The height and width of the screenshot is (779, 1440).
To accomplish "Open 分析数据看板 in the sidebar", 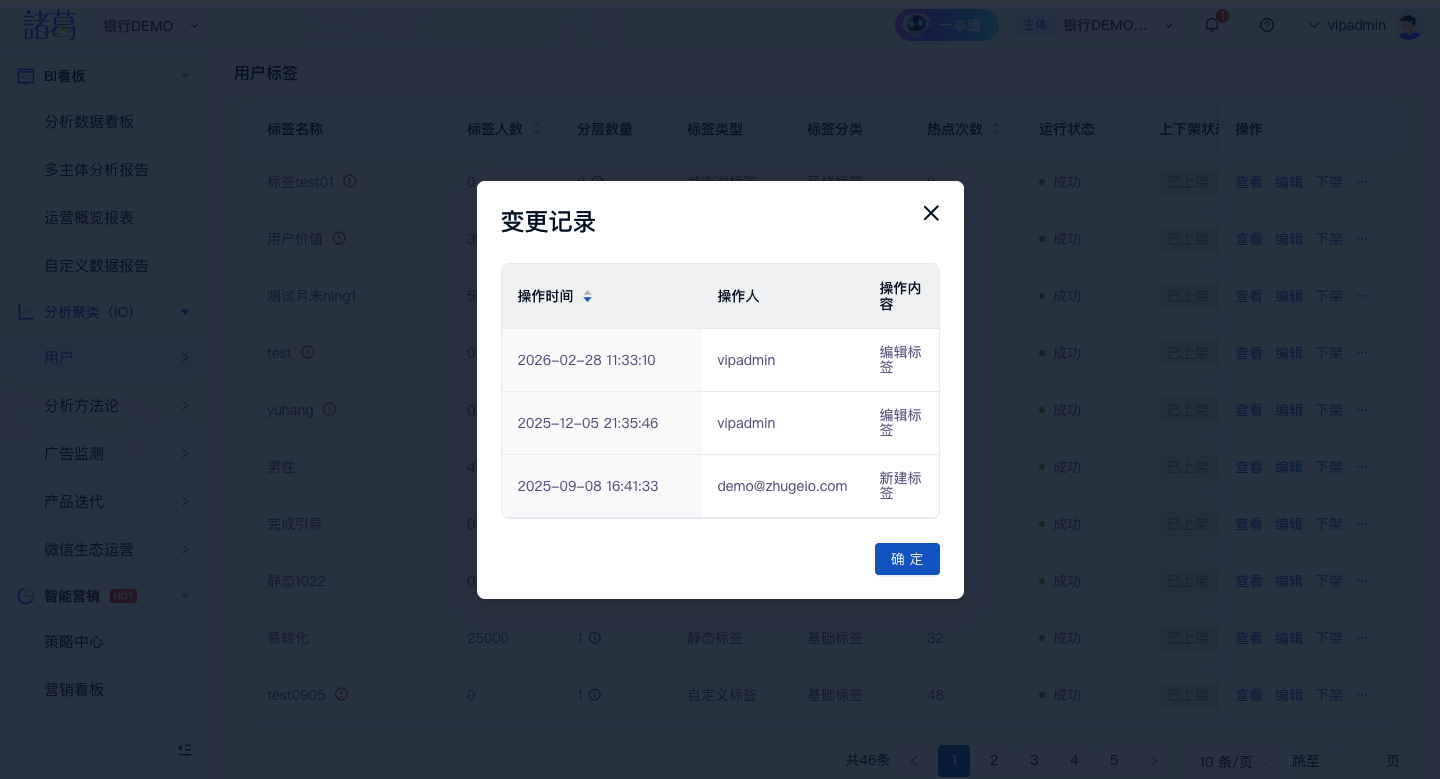I will (89, 122).
